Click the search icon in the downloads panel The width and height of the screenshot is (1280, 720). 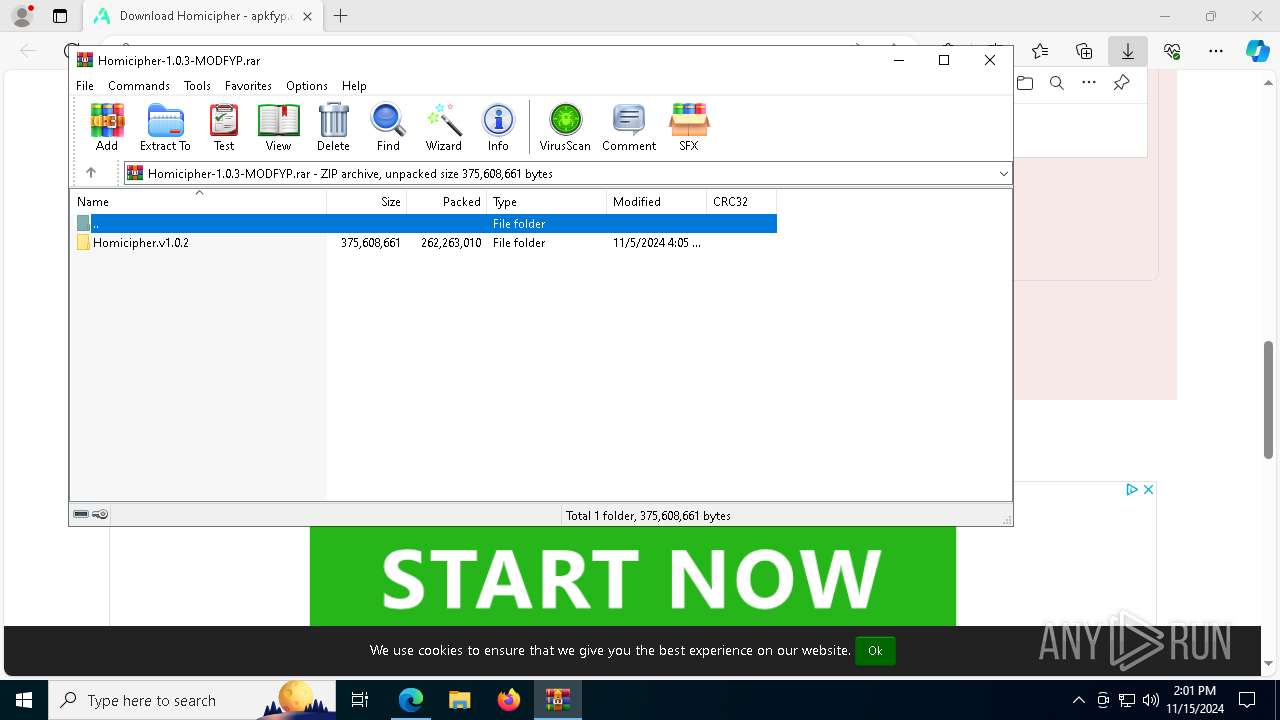click(1057, 83)
